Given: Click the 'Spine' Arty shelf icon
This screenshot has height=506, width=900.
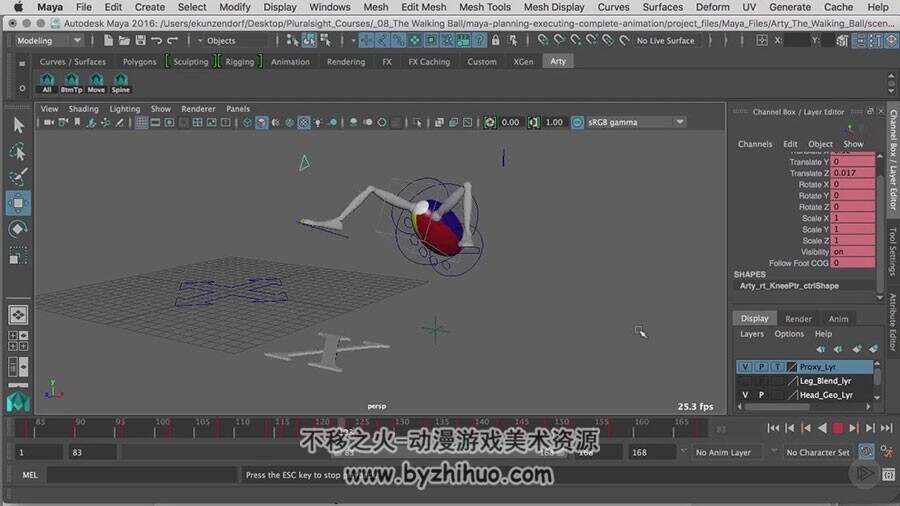Looking at the screenshot, I should coord(121,83).
